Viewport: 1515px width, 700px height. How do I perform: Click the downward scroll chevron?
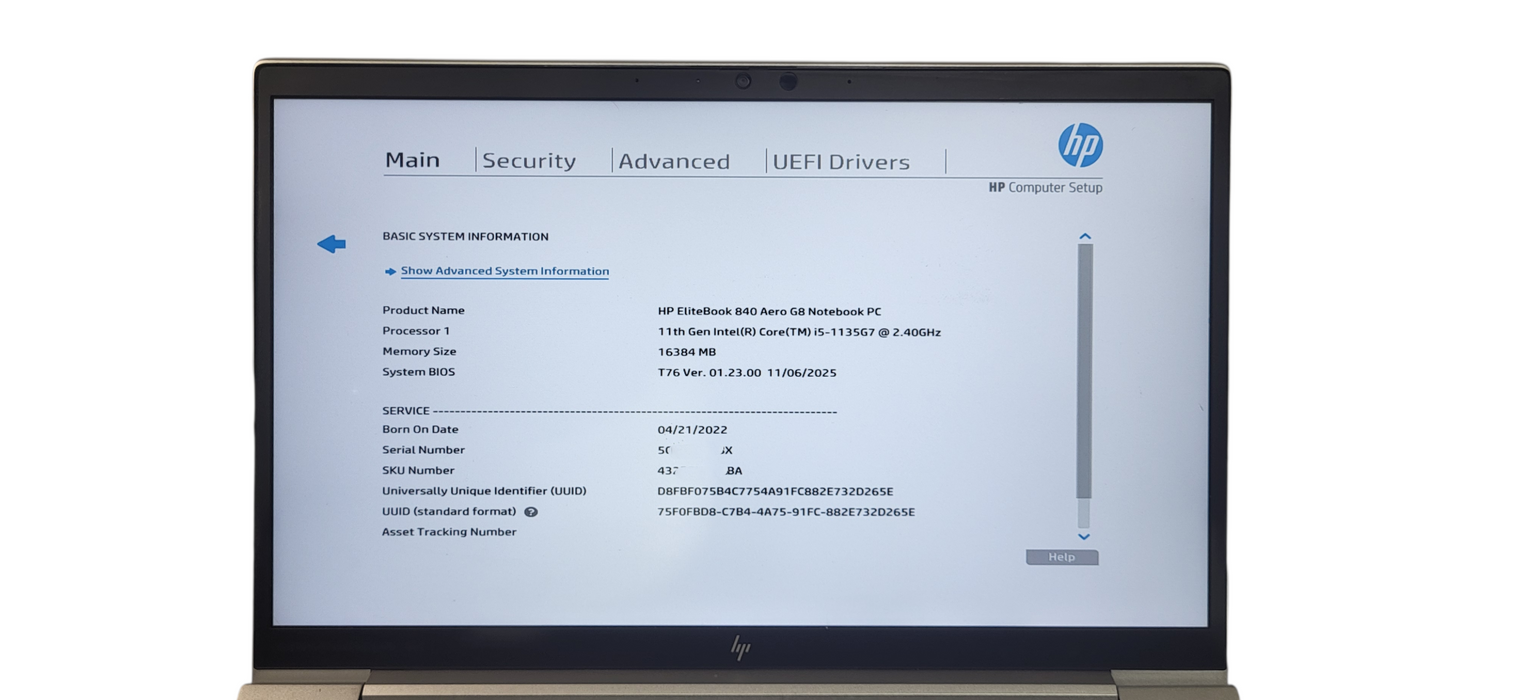pyautogui.click(x=1084, y=536)
